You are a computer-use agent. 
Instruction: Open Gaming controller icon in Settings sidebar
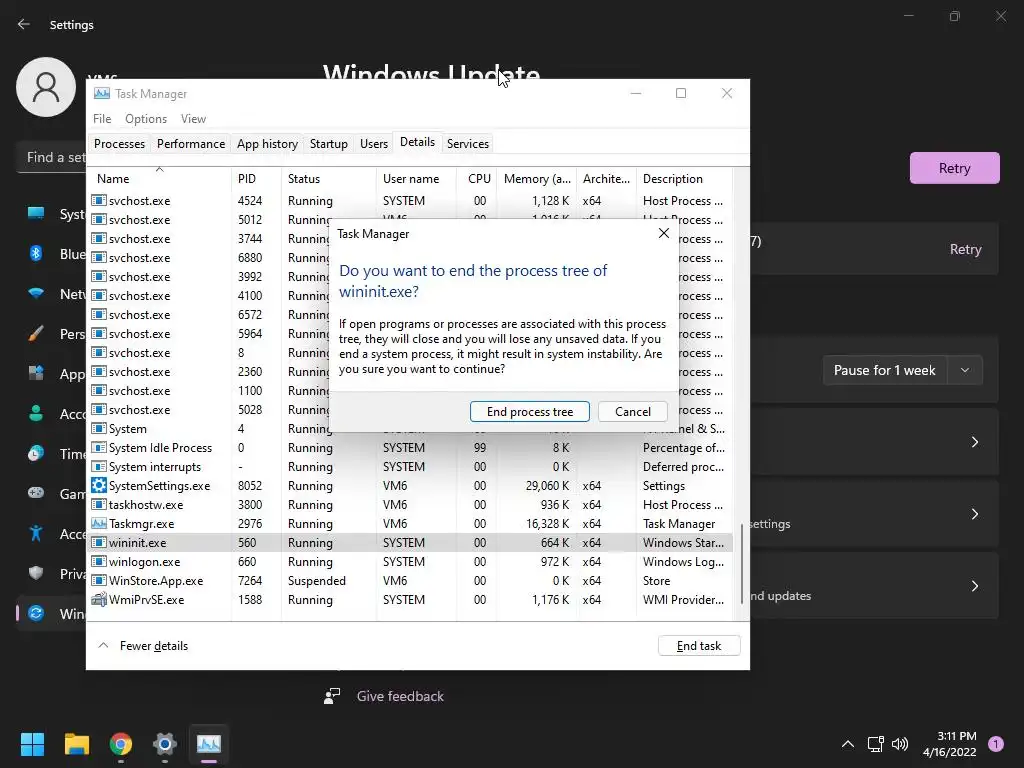pyautogui.click(x=36, y=493)
